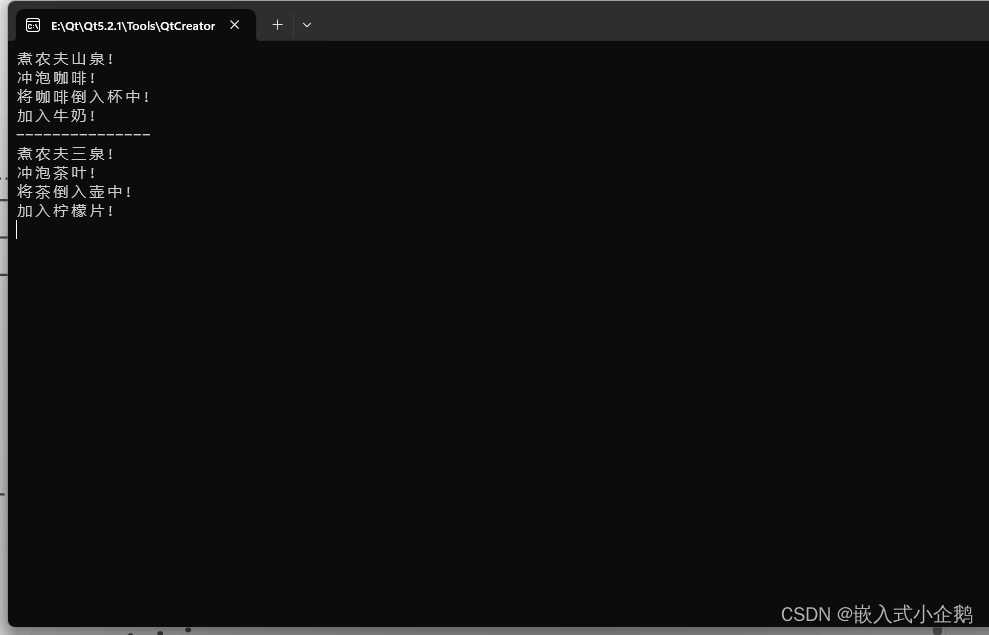Click the line '冲泡茶叶!'

(56, 173)
